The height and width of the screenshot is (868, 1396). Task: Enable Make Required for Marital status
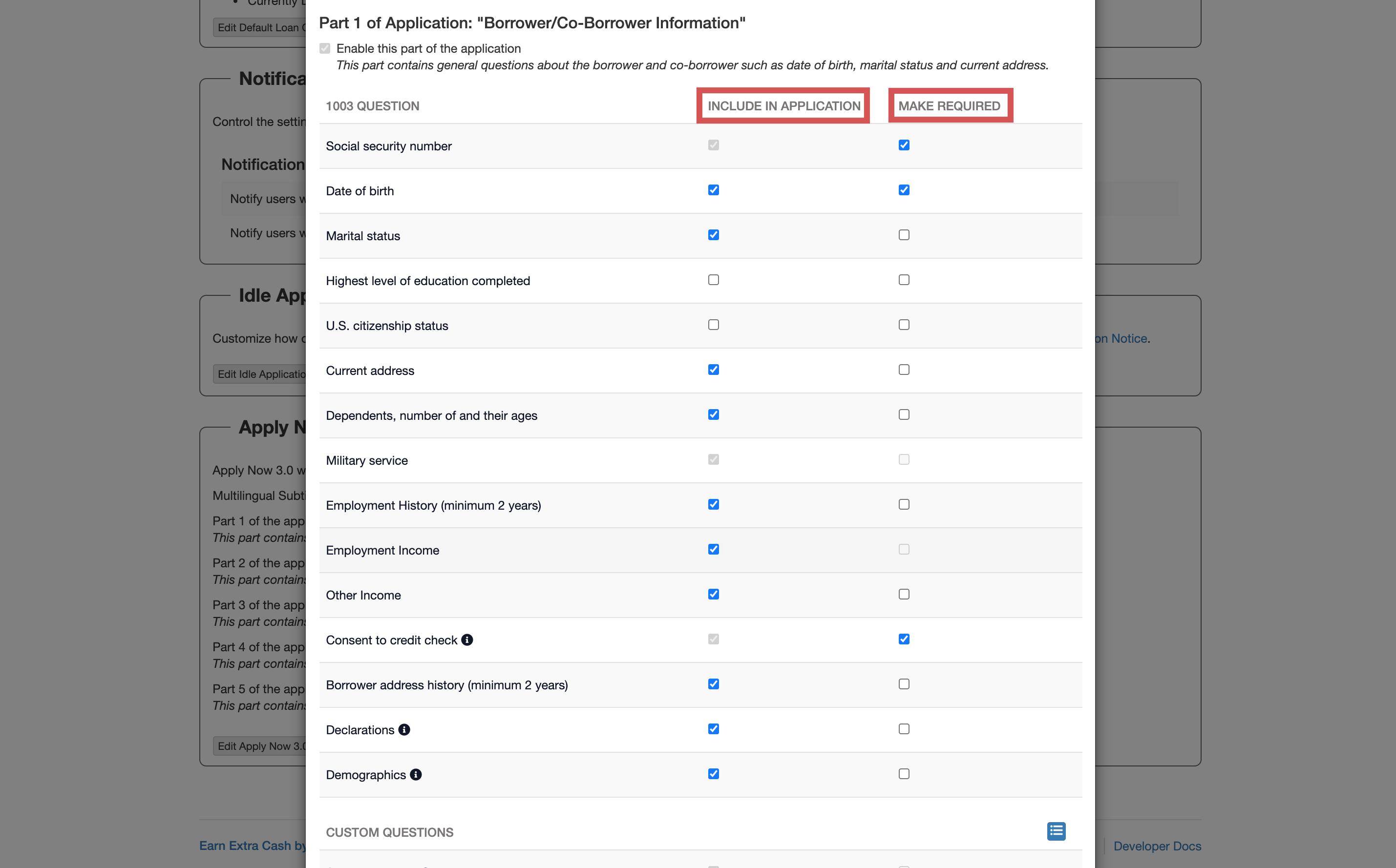click(904, 235)
